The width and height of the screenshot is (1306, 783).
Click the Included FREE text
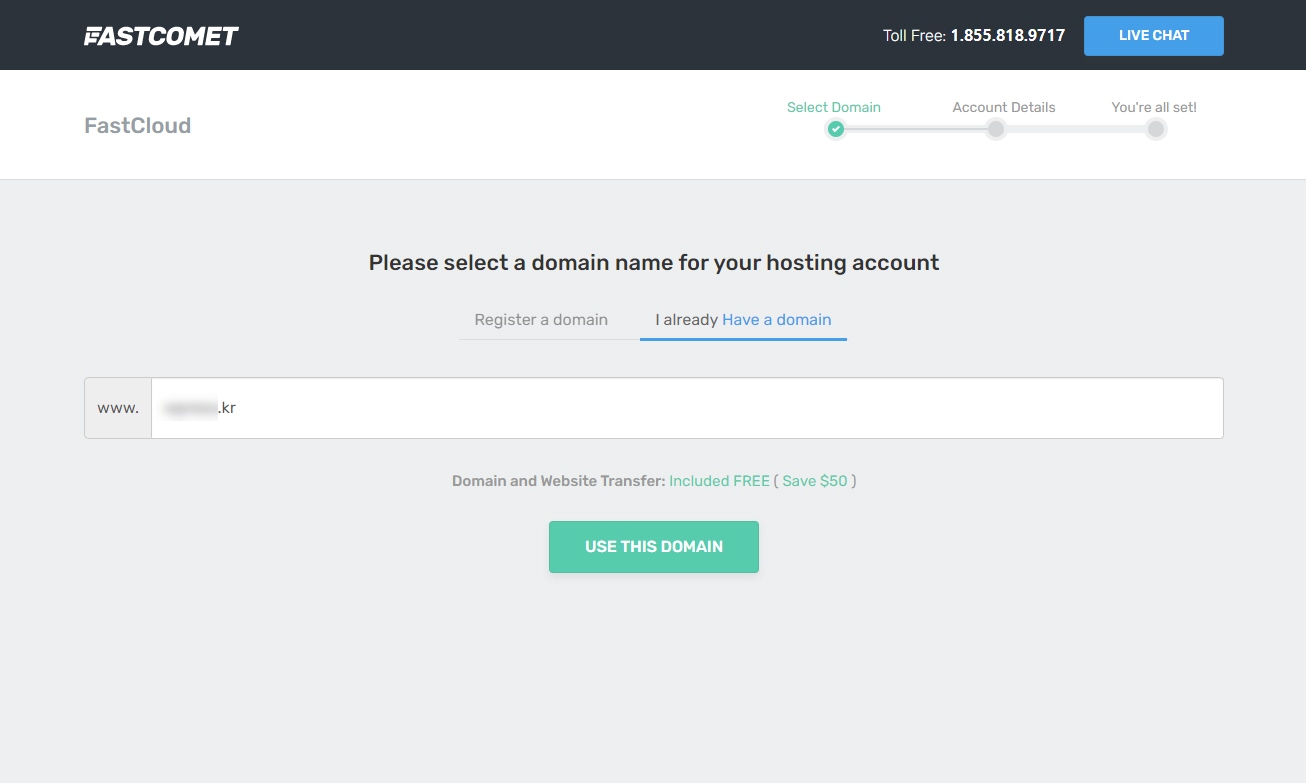[x=719, y=481]
